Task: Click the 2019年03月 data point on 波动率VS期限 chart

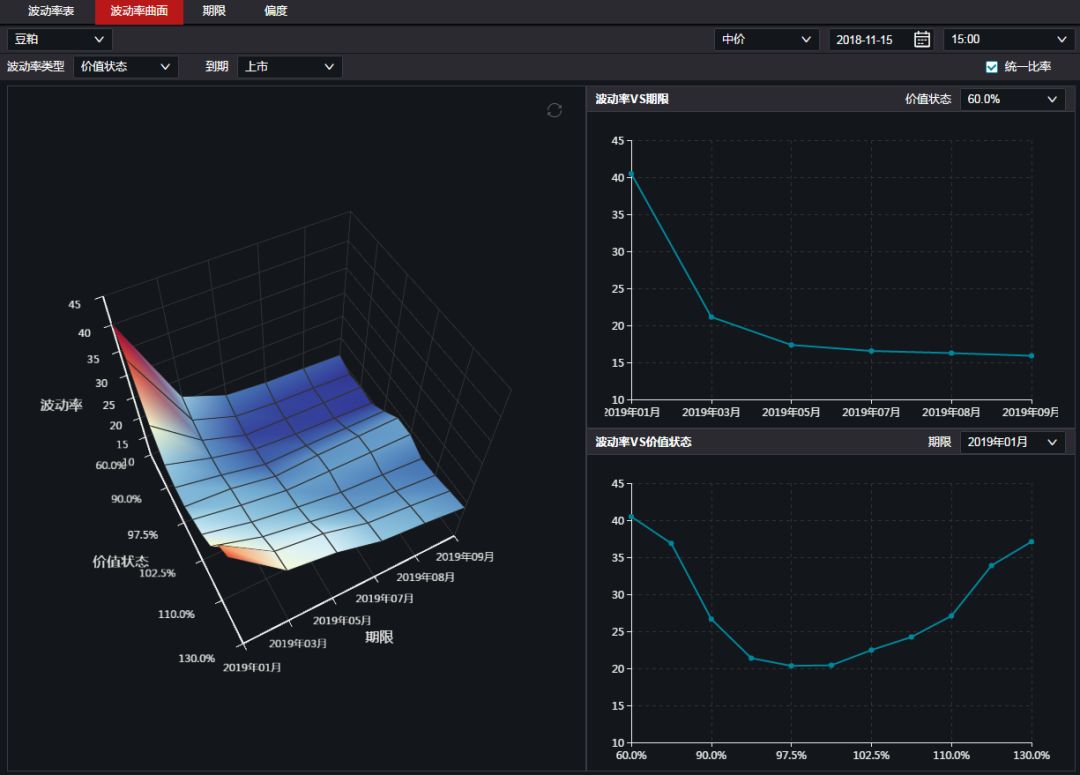Action: [711, 317]
